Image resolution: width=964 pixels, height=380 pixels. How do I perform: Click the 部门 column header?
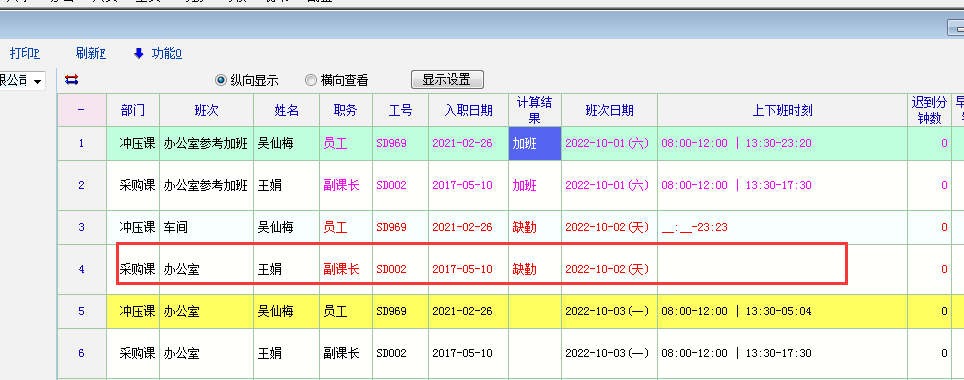pyautogui.click(x=133, y=110)
